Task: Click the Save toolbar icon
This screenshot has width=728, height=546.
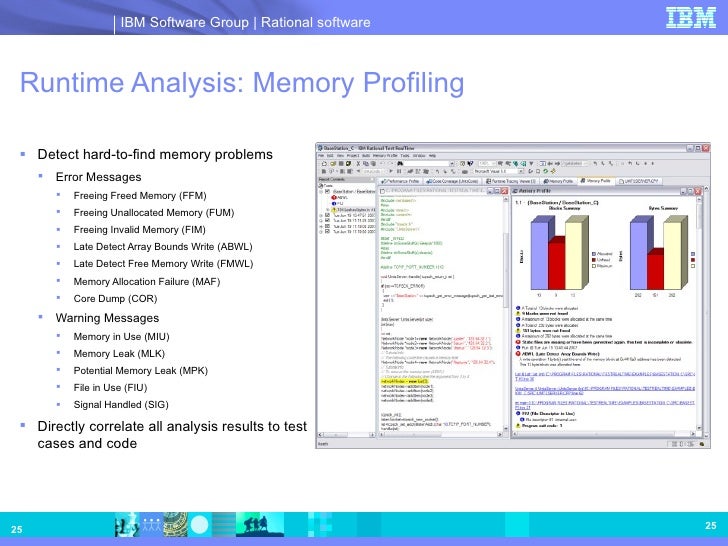Action: 341,163
